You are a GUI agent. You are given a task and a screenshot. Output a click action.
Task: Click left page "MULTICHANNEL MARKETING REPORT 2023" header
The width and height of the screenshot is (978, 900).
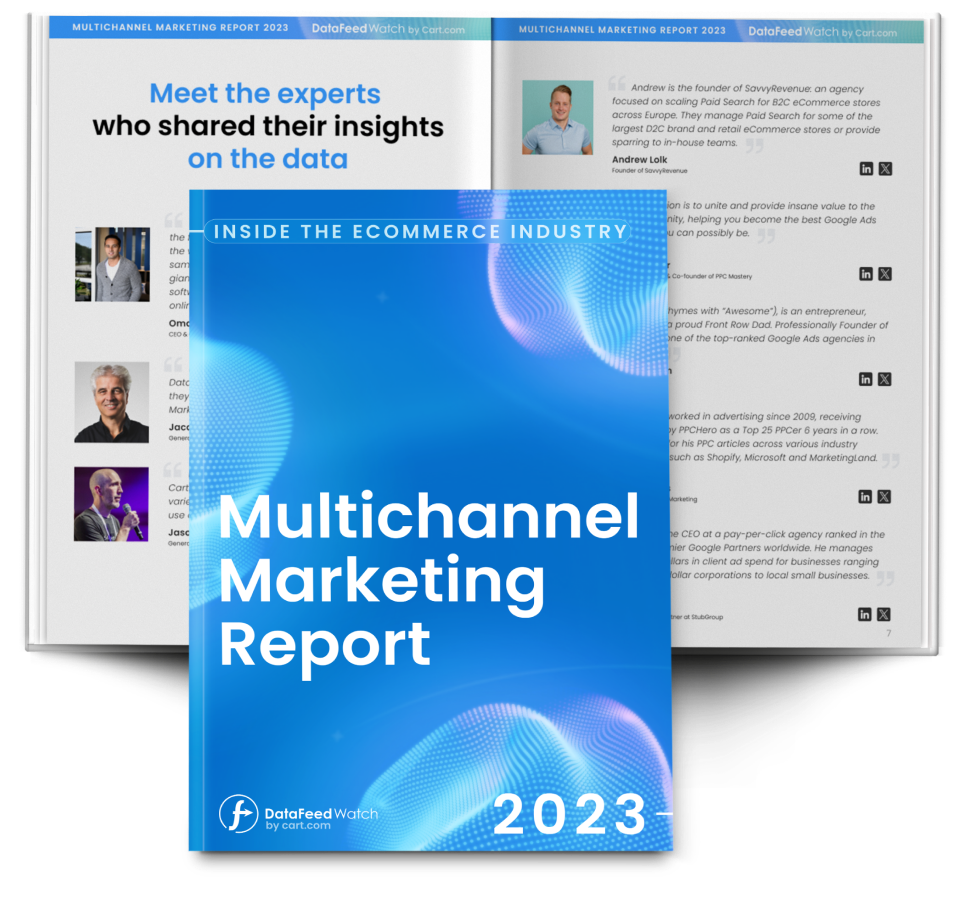click(x=180, y=27)
